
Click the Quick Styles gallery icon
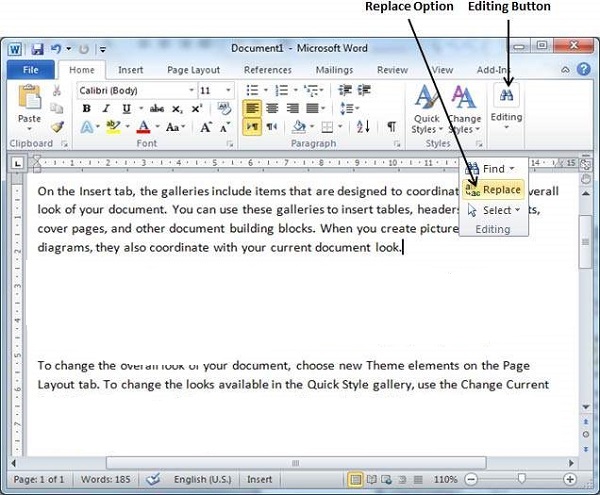pos(426,97)
